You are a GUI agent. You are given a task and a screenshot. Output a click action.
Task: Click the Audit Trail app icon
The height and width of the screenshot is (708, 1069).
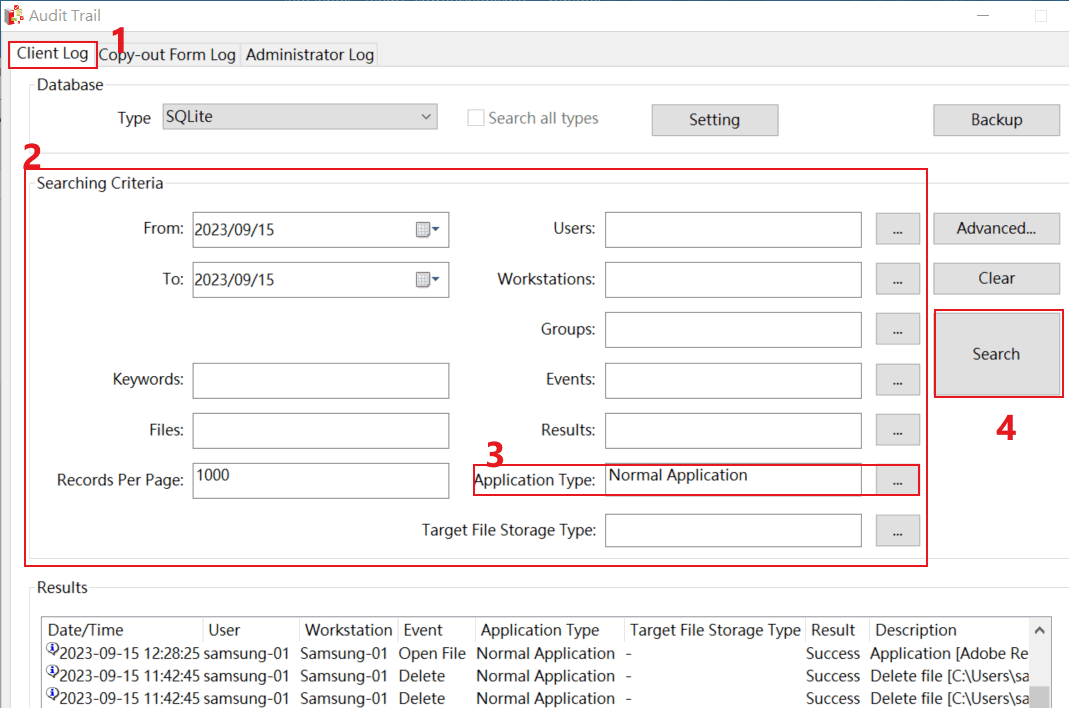point(14,15)
